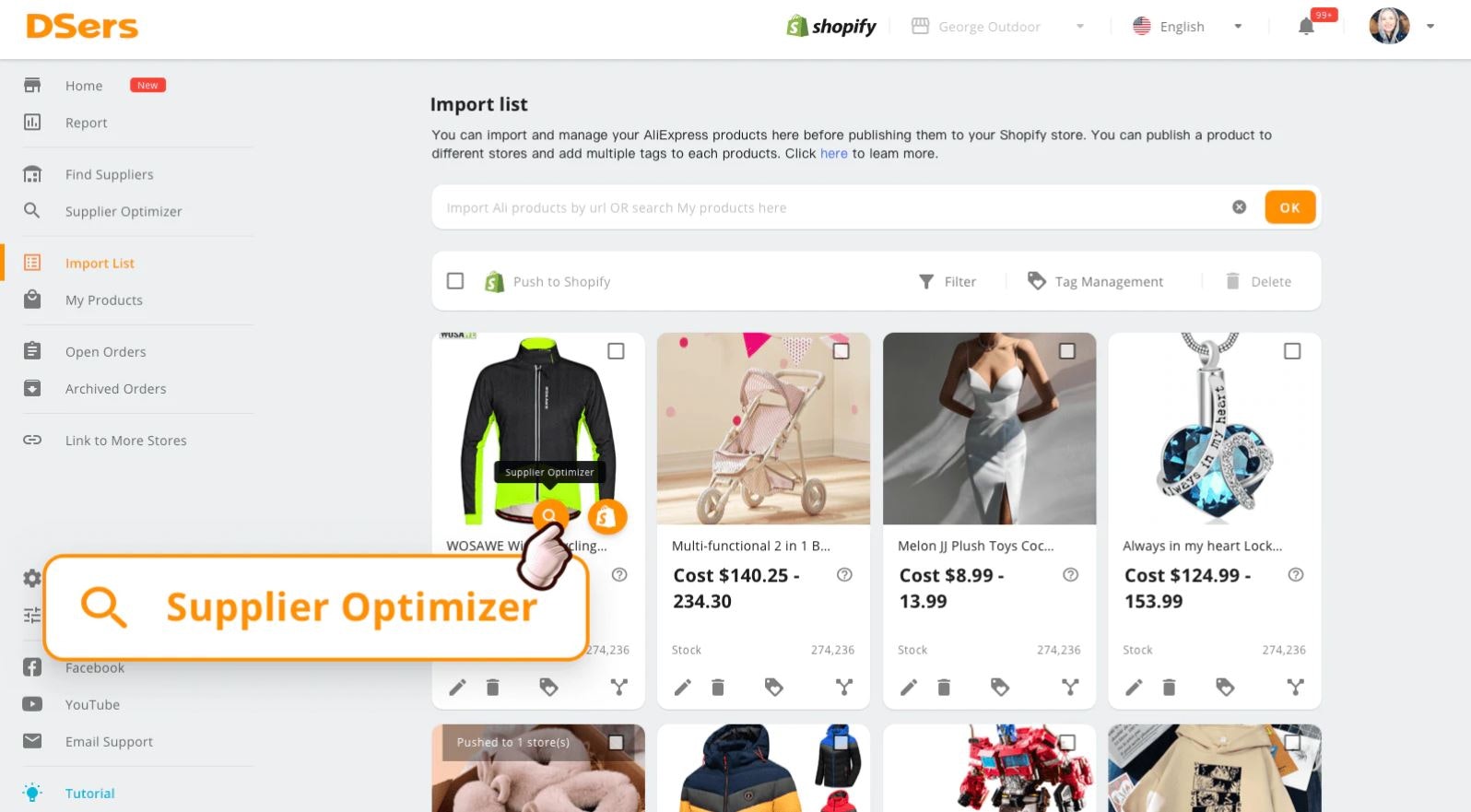Open the English language dropdown
This screenshot has height=812, width=1471.
(1238, 27)
